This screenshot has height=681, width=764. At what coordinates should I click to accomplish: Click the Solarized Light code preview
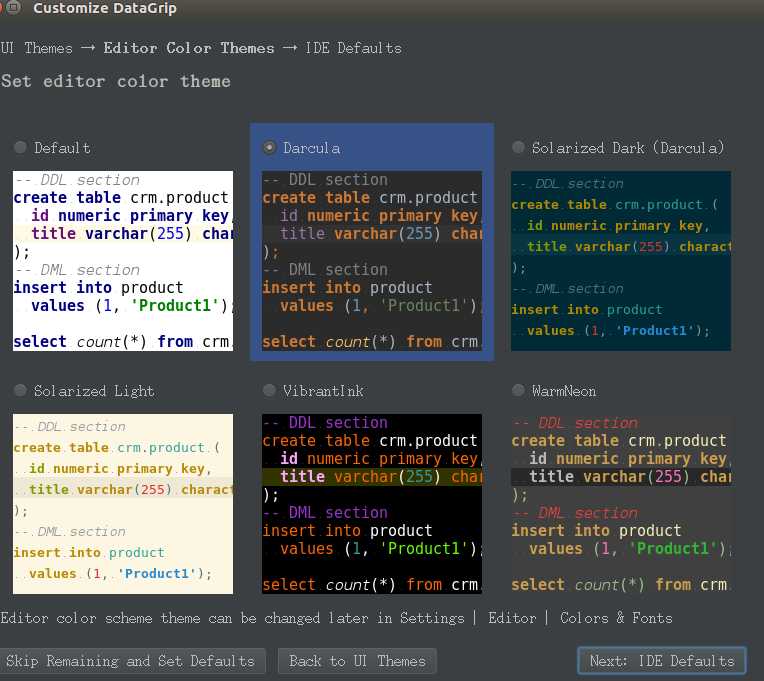(x=123, y=504)
